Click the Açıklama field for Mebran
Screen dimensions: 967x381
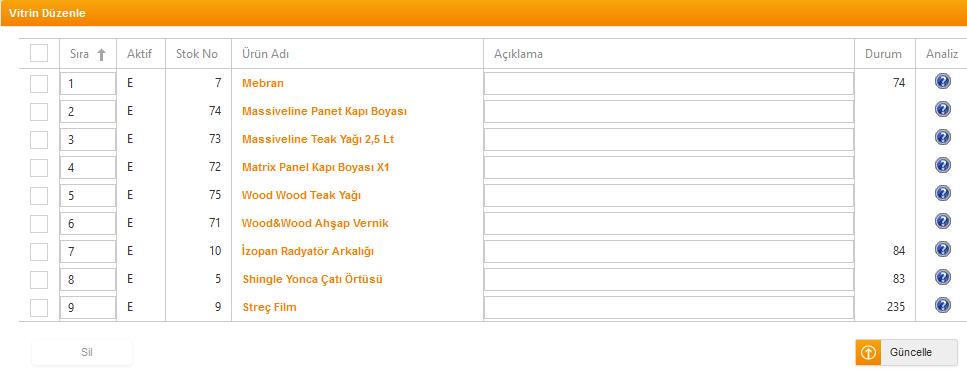coord(669,84)
